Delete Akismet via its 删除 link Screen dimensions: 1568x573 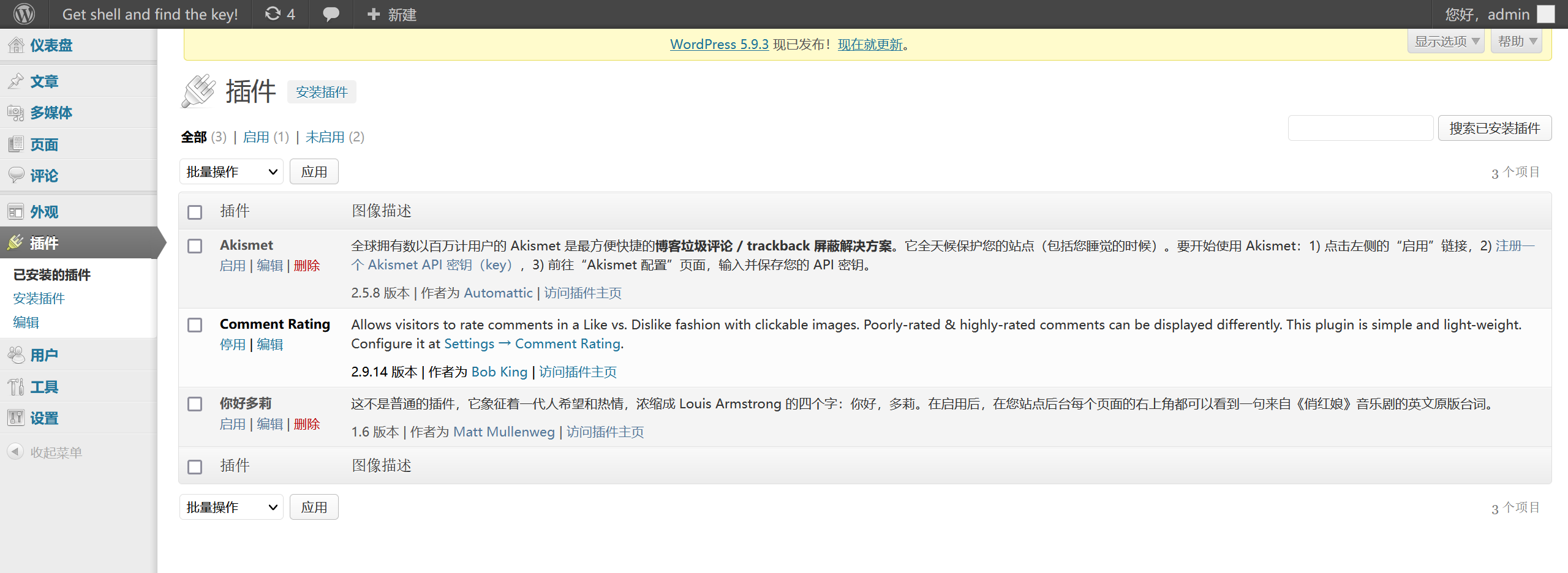coord(307,266)
